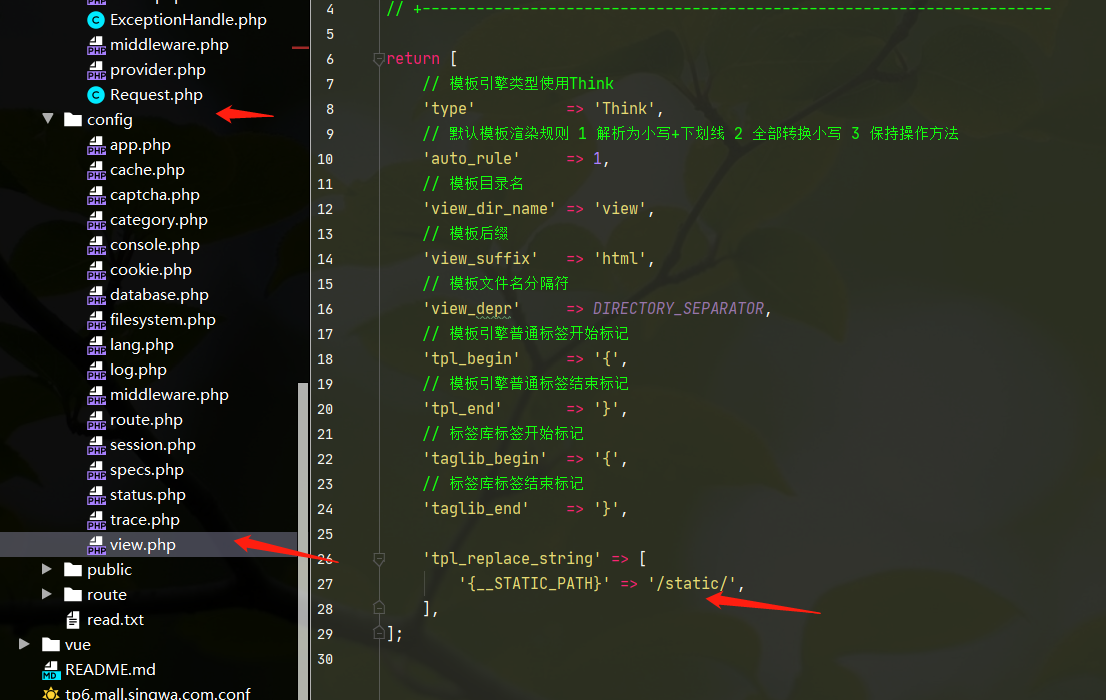Click the cookie.php file icon
This screenshot has height=700, width=1106.
[96, 270]
